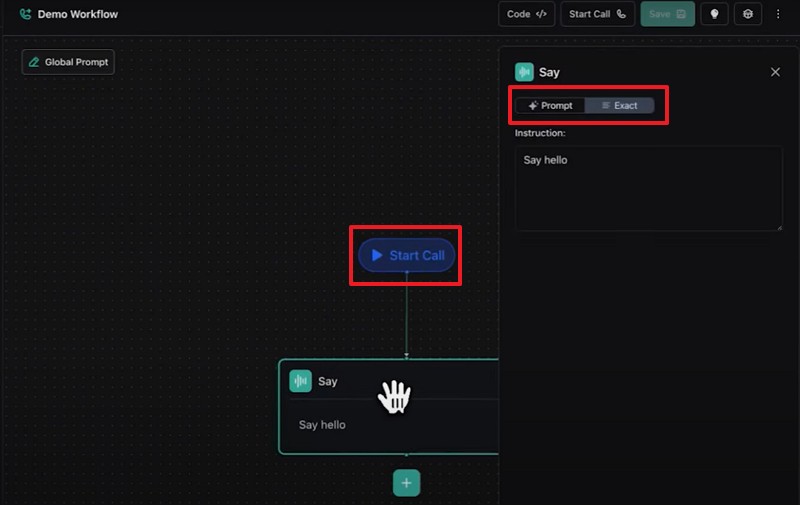Click the phone workflow icon beside Demo Workflow
The height and width of the screenshot is (505, 800).
[x=25, y=14]
